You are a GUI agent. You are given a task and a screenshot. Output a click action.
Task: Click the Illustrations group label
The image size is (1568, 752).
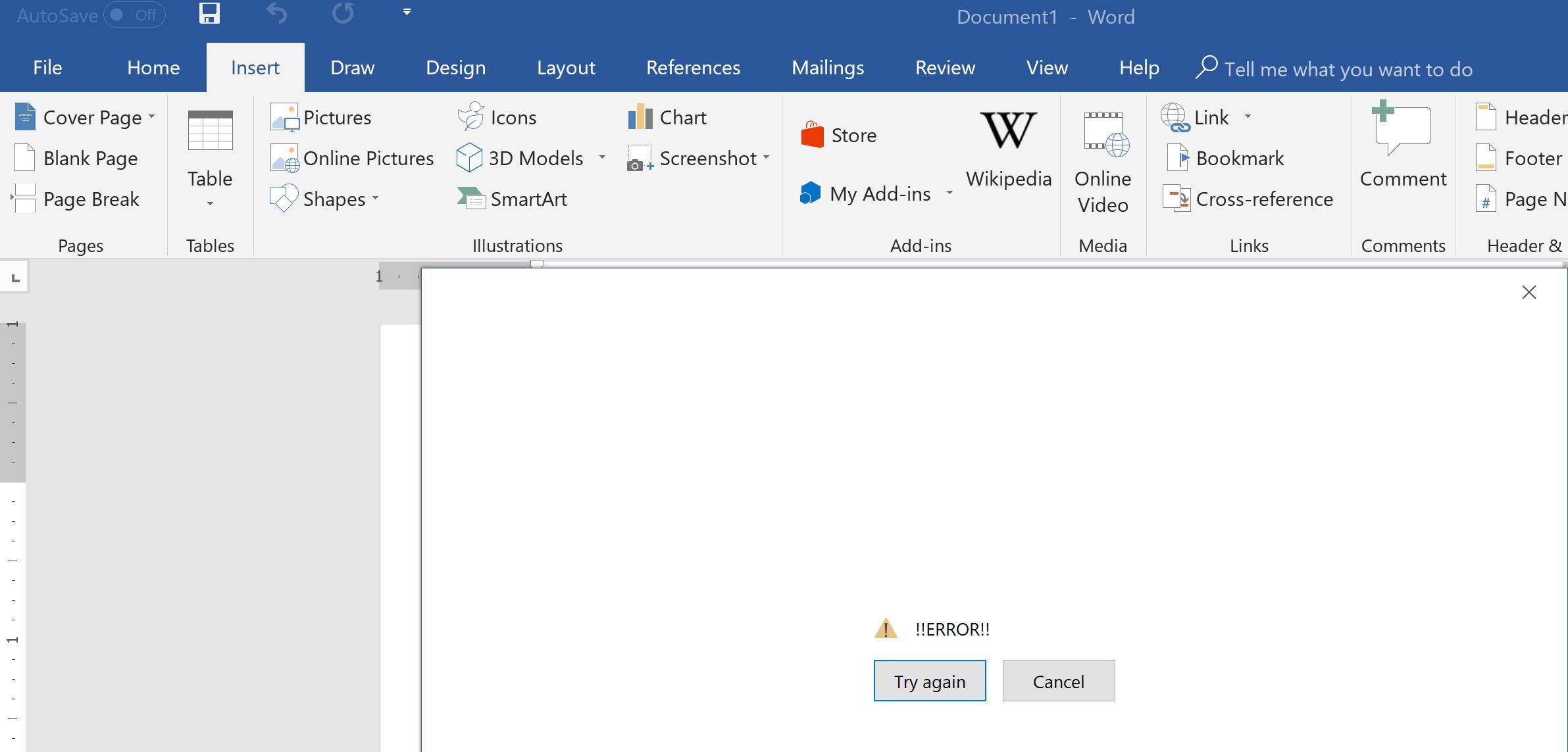tap(517, 245)
